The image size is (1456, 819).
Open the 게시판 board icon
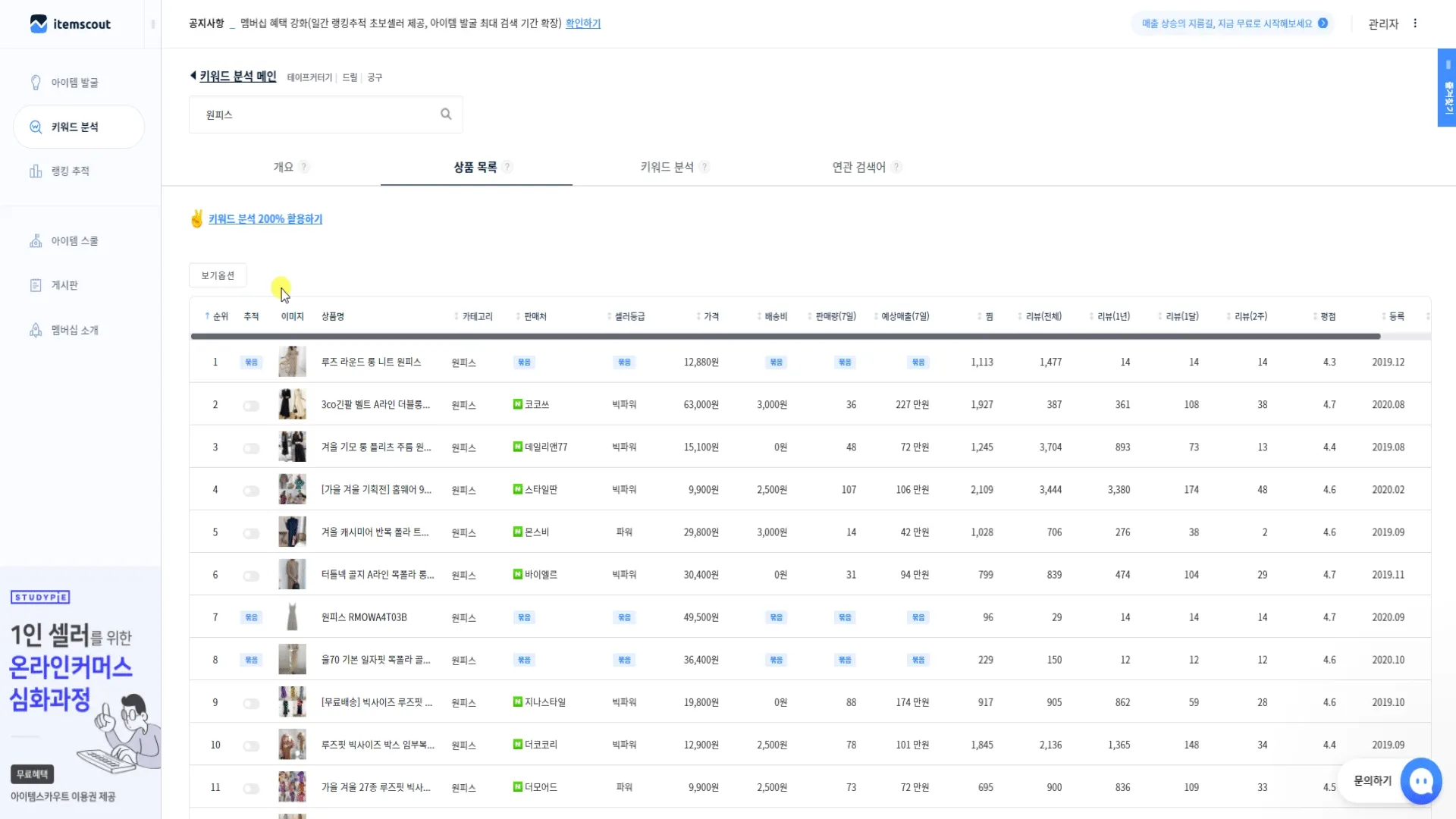[36, 285]
